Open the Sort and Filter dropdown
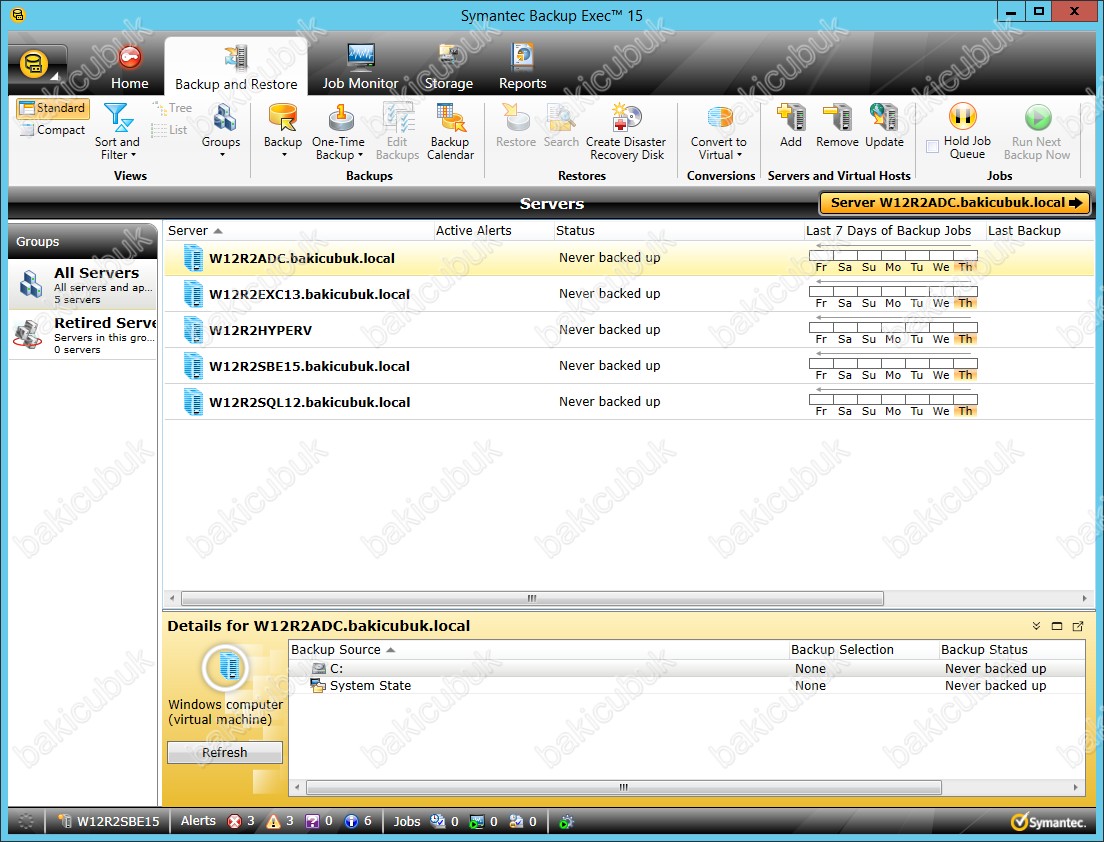The height and width of the screenshot is (842, 1104). tap(118, 132)
